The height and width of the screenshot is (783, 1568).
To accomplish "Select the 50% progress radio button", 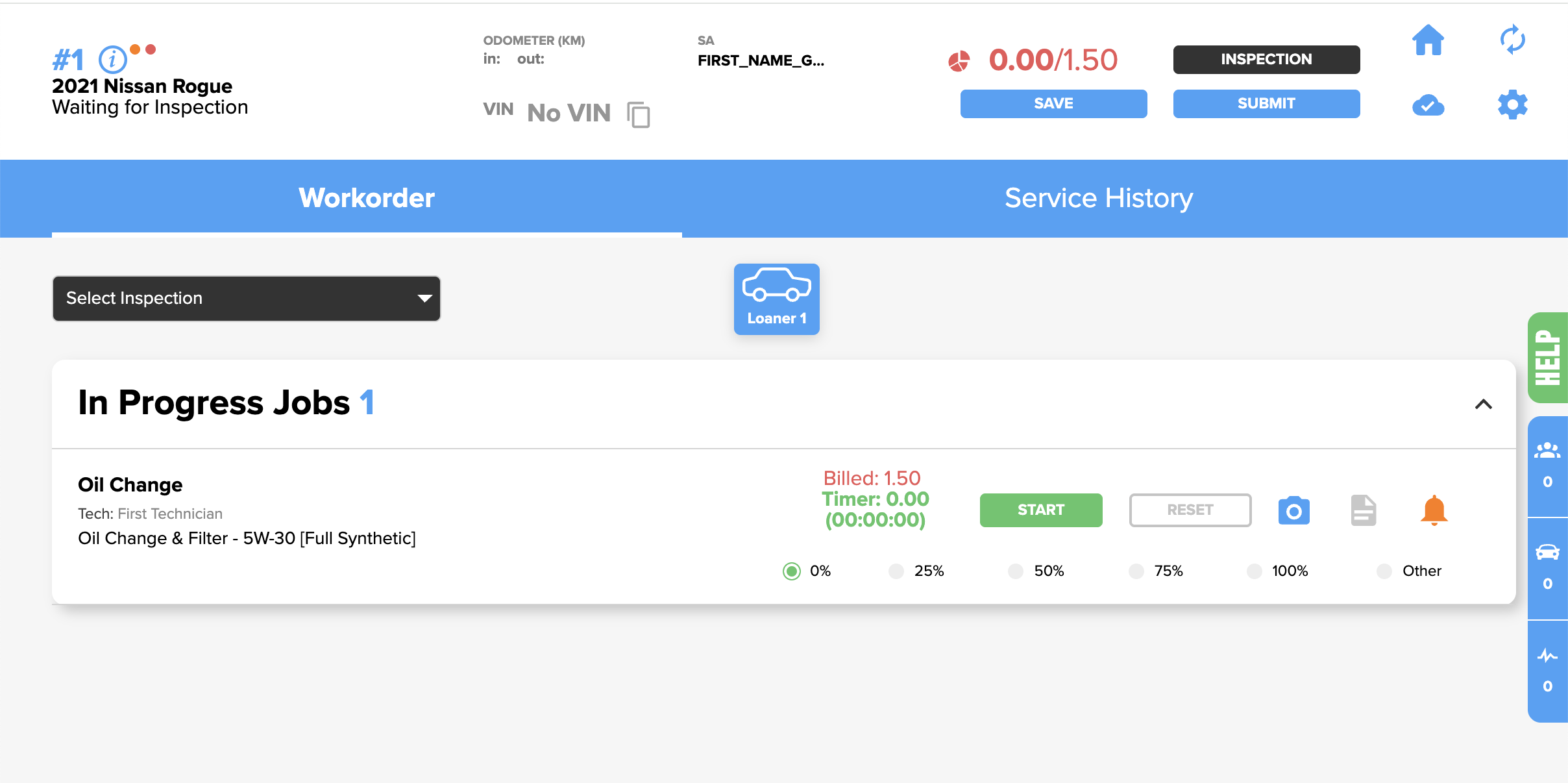I will click(x=1016, y=571).
